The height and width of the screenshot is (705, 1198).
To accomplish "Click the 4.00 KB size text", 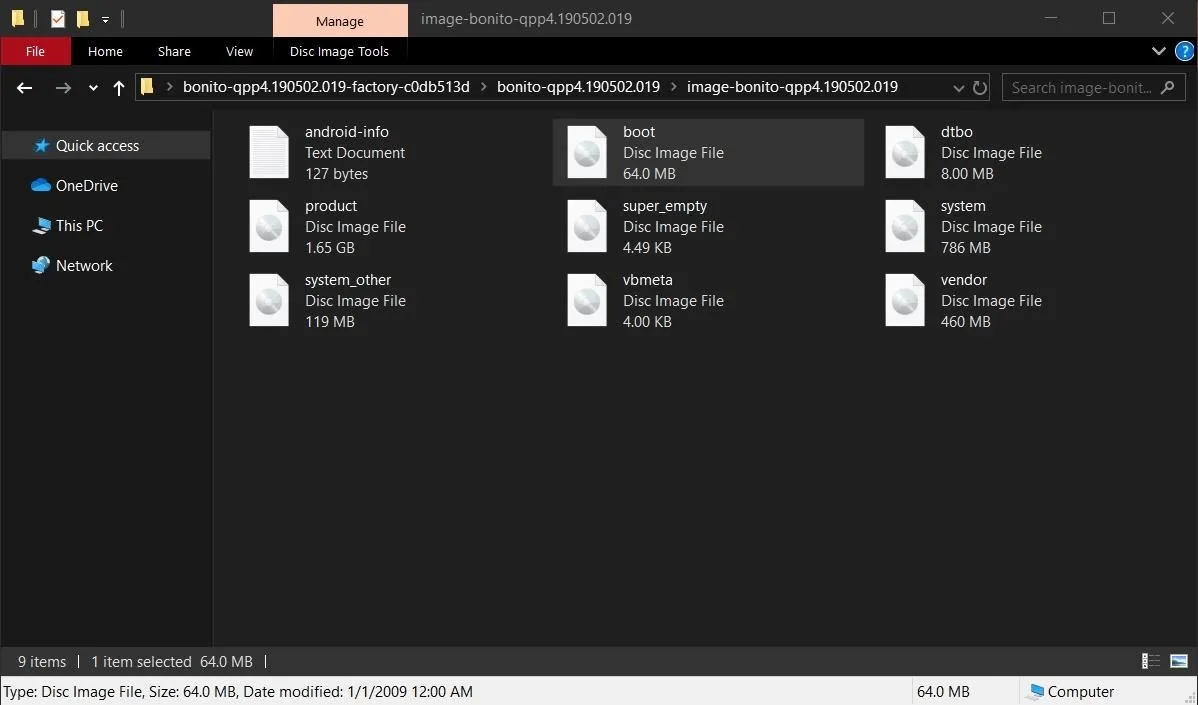I will [647, 322].
